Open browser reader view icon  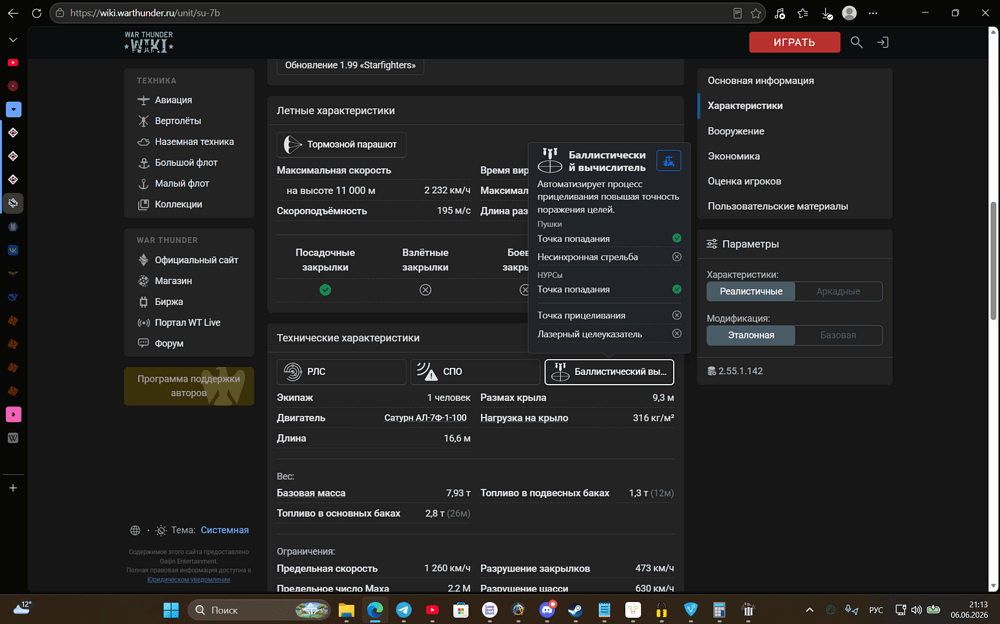(x=737, y=13)
